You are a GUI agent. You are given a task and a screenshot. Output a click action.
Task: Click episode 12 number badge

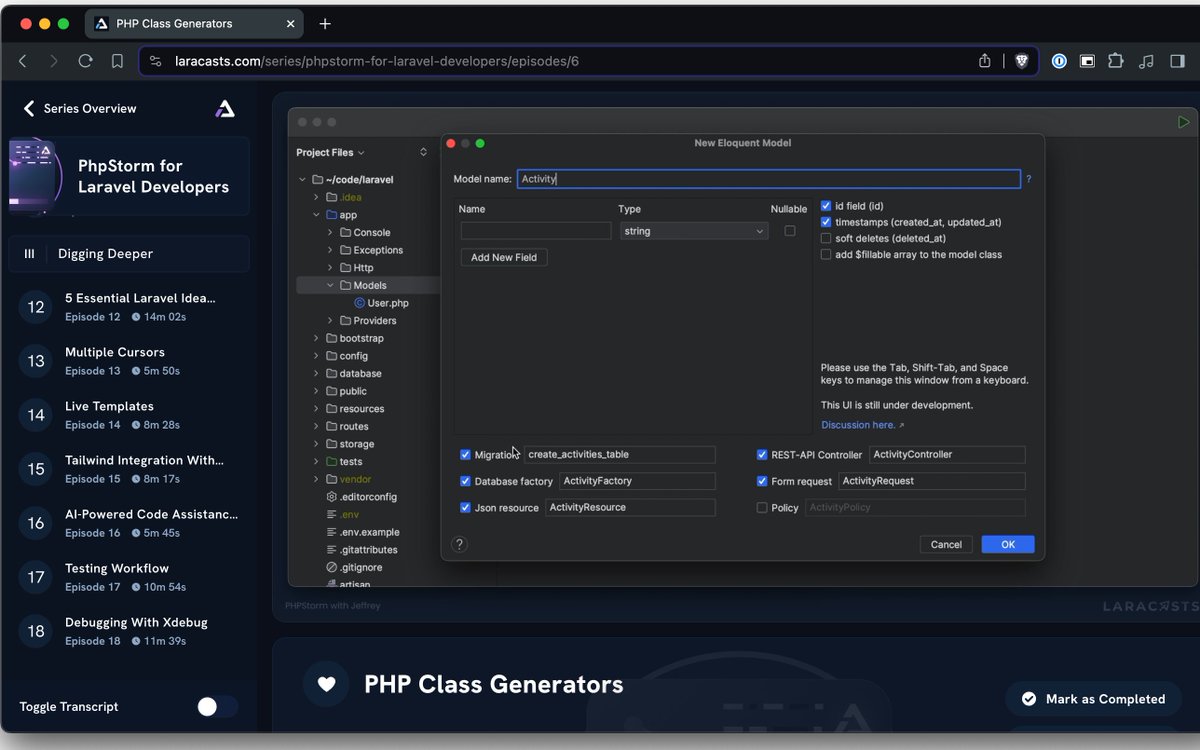click(36, 307)
